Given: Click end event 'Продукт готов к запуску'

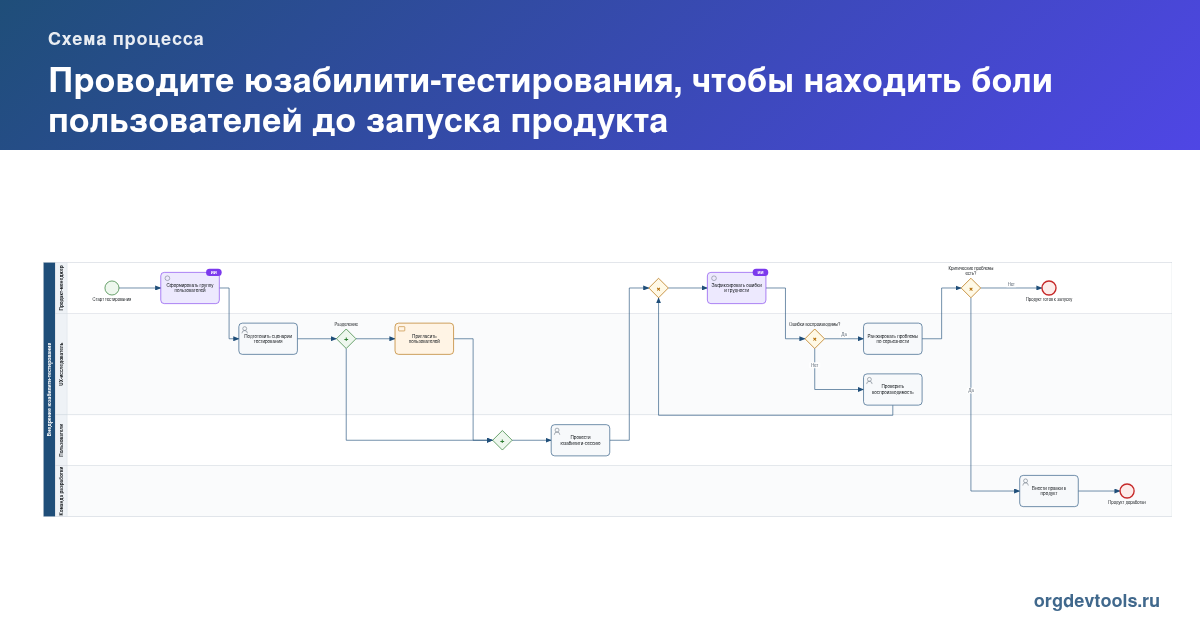Looking at the screenshot, I should (1048, 288).
